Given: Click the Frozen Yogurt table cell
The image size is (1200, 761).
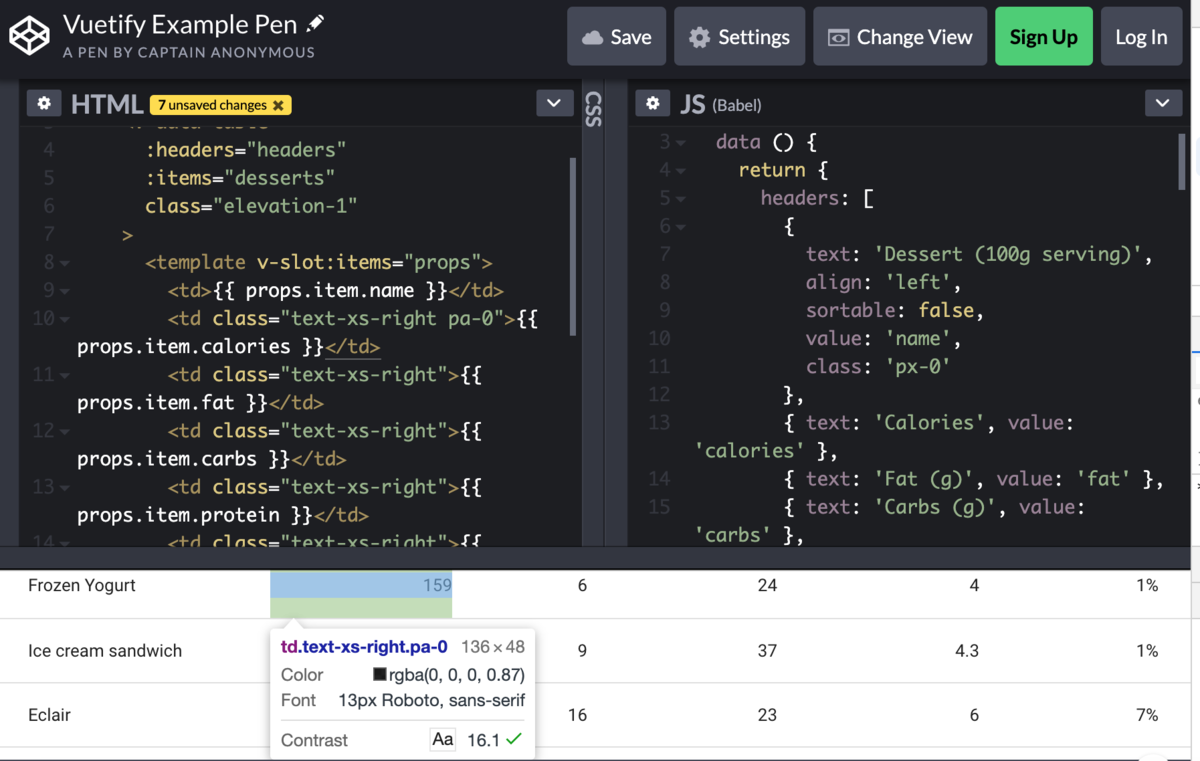Looking at the screenshot, I should pyautogui.click(x=82, y=585).
